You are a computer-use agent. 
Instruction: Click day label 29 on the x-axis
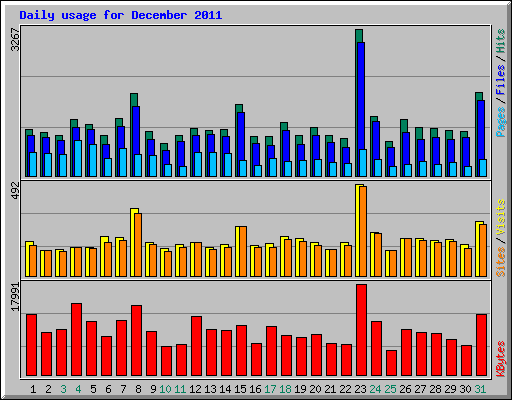(450, 389)
